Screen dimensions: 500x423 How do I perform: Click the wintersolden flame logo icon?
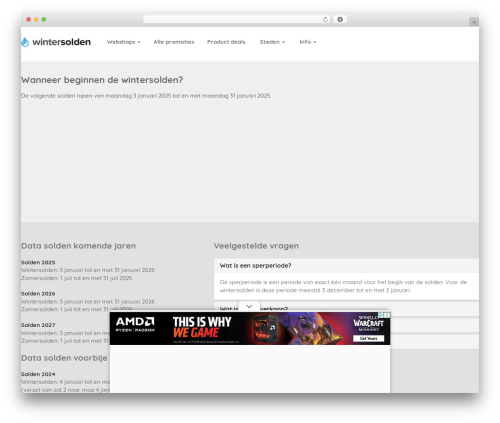coord(25,42)
